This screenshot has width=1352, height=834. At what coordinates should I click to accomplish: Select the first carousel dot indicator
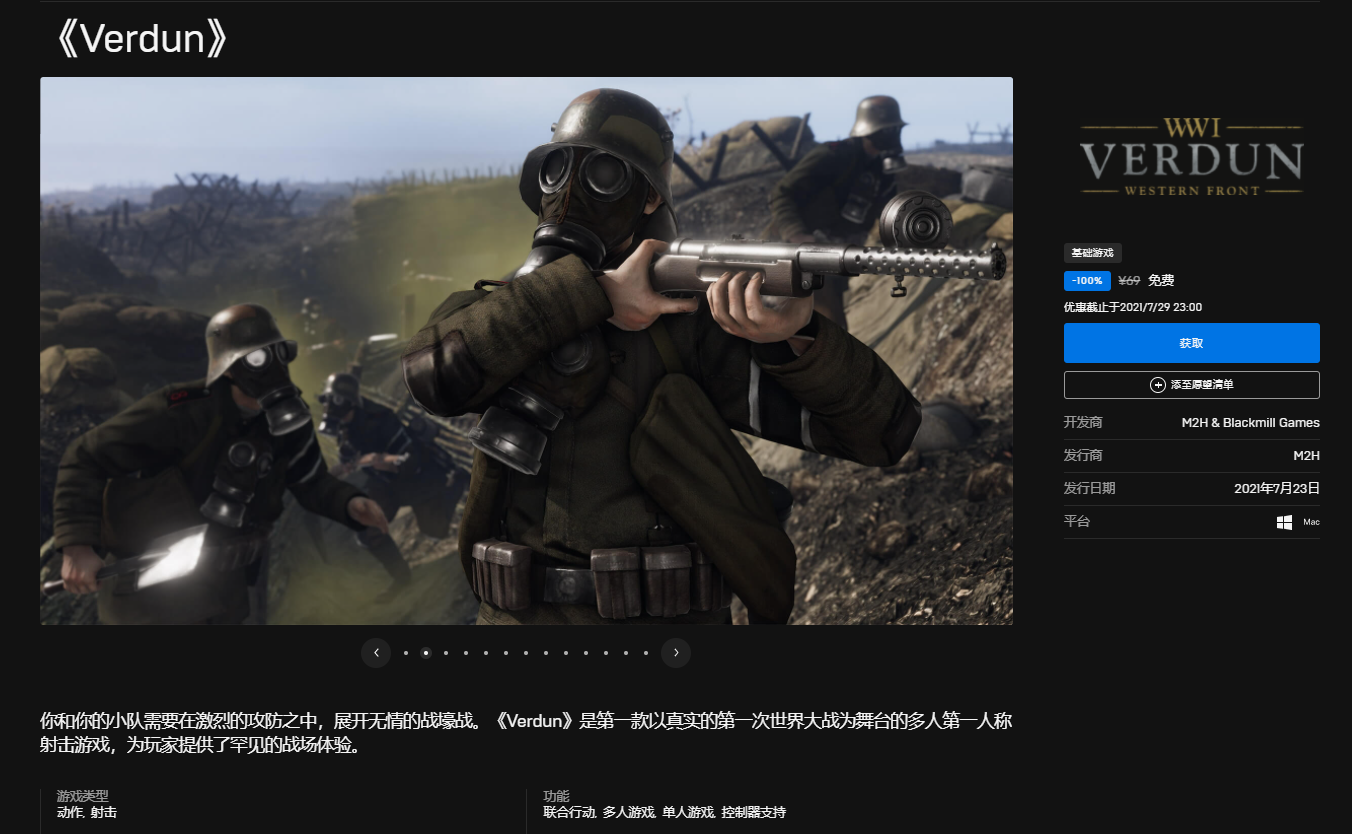click(x=406, y=653)
